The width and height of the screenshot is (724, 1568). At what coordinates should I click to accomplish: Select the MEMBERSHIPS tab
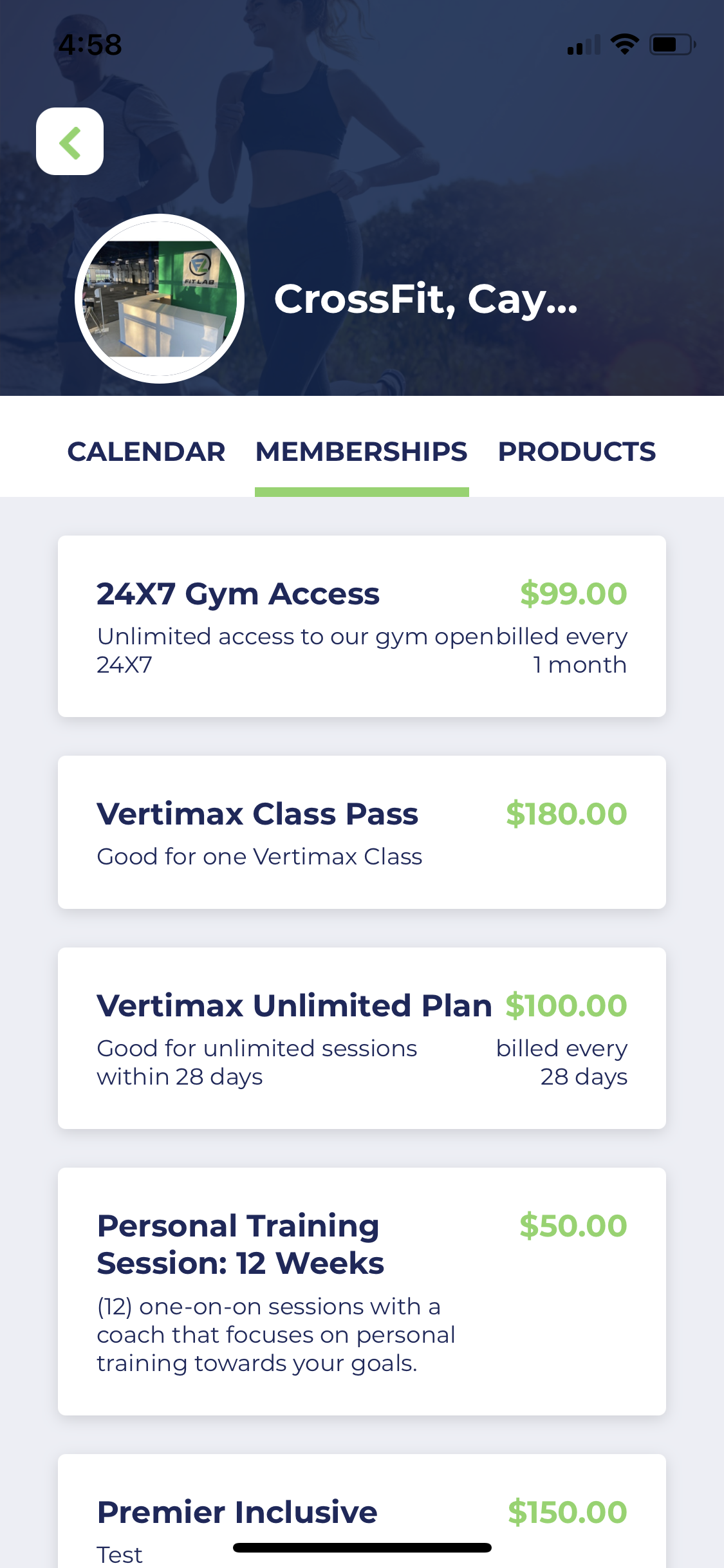362,451
